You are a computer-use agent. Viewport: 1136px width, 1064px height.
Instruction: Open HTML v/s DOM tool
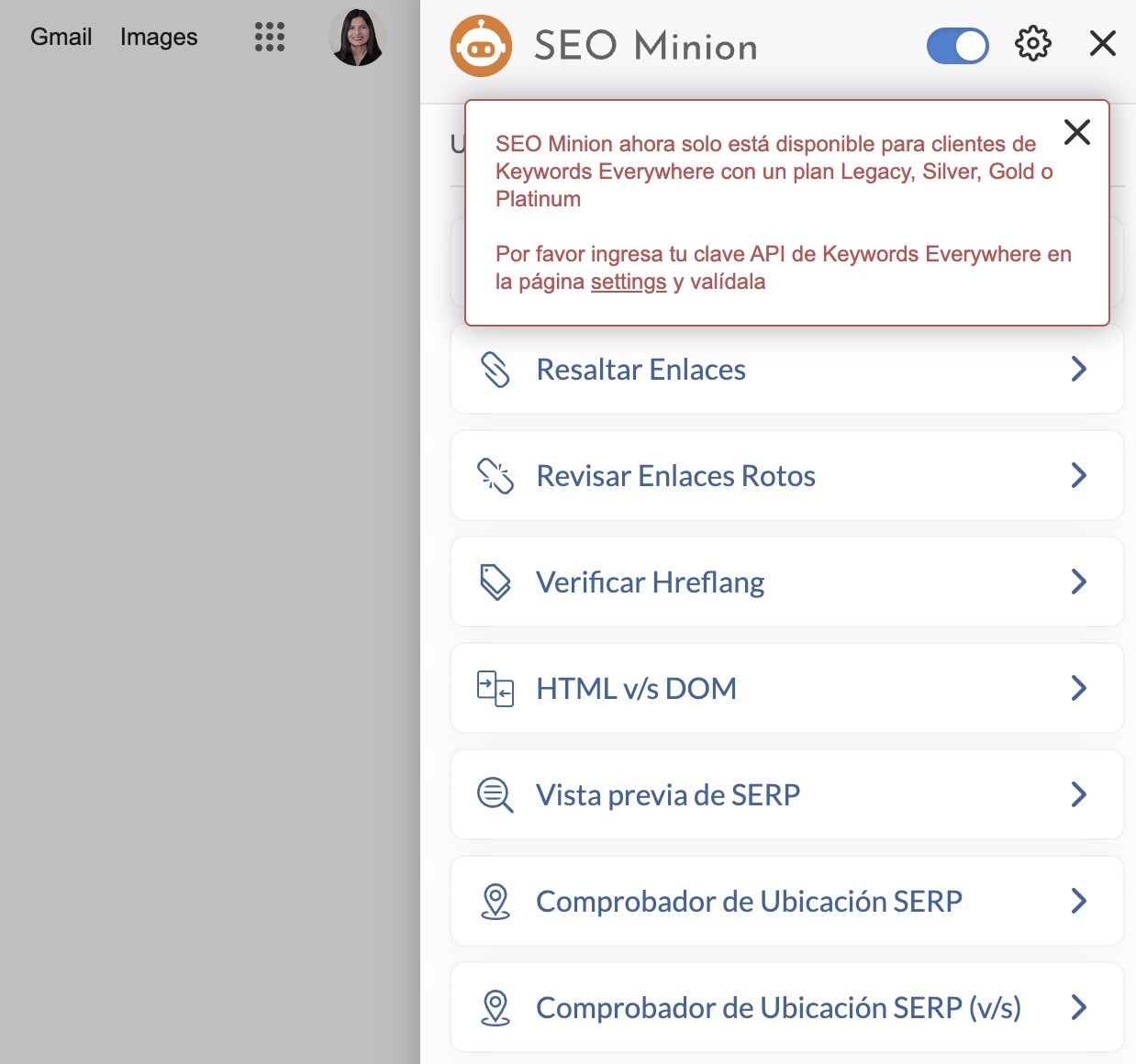pos(786,688)
